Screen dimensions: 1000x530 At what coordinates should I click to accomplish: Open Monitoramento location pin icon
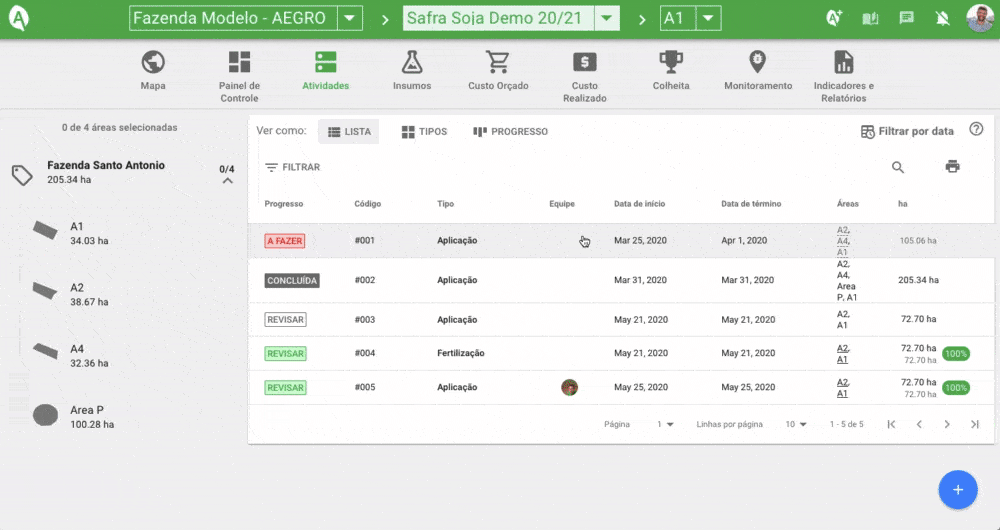757,63
